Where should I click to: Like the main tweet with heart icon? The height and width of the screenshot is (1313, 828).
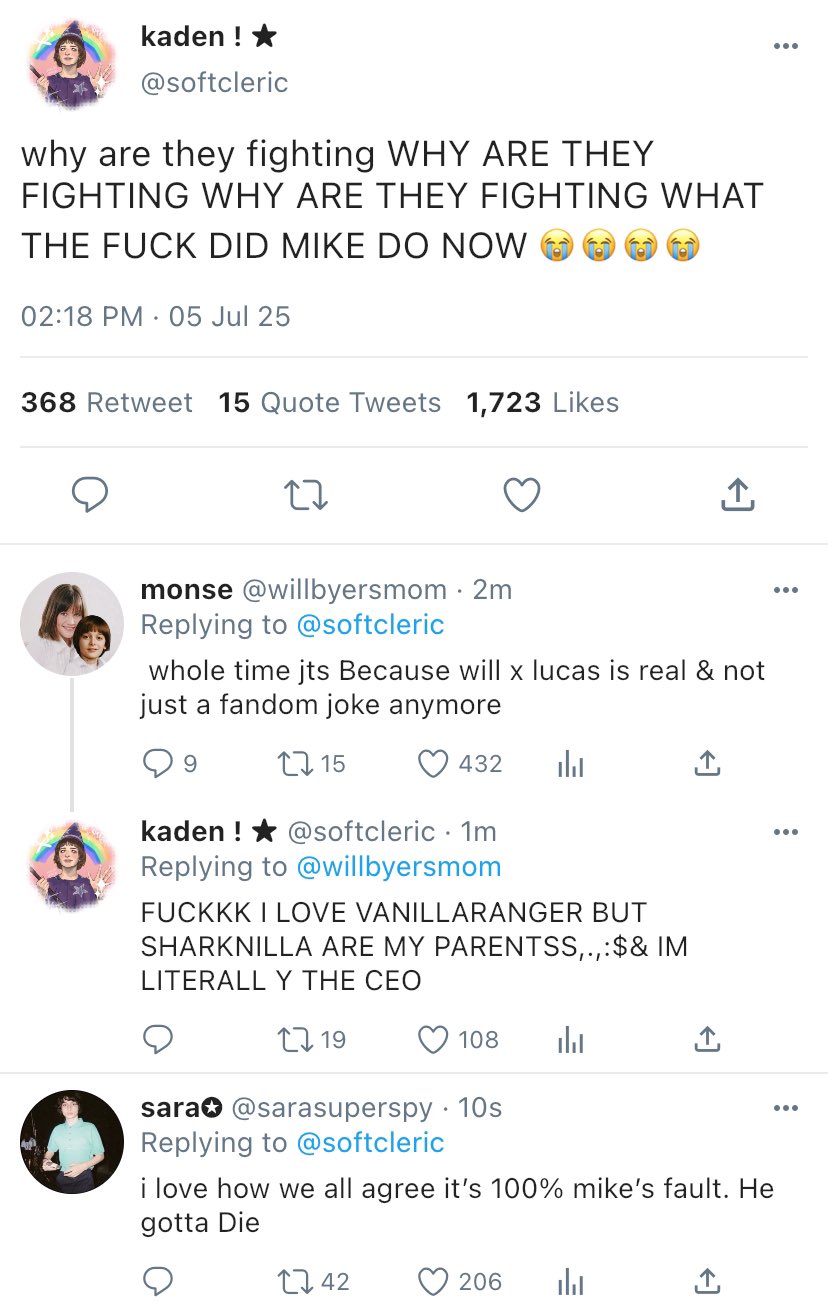521,494
